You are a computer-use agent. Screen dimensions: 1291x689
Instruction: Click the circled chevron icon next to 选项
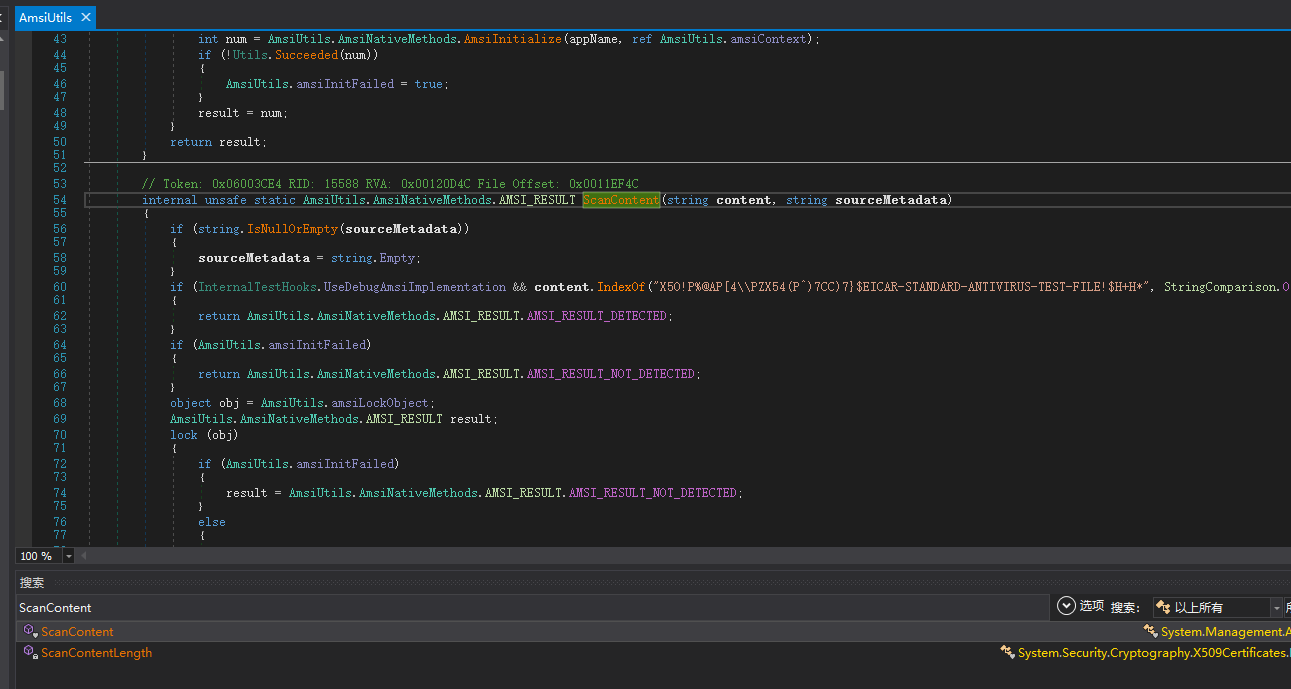1067,606
